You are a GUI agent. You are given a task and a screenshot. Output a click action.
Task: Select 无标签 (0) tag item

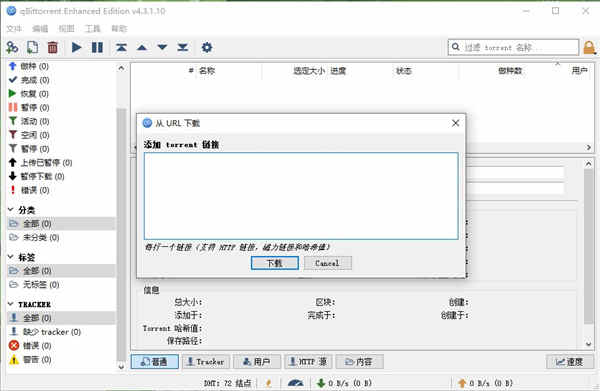tap(34, 285)
